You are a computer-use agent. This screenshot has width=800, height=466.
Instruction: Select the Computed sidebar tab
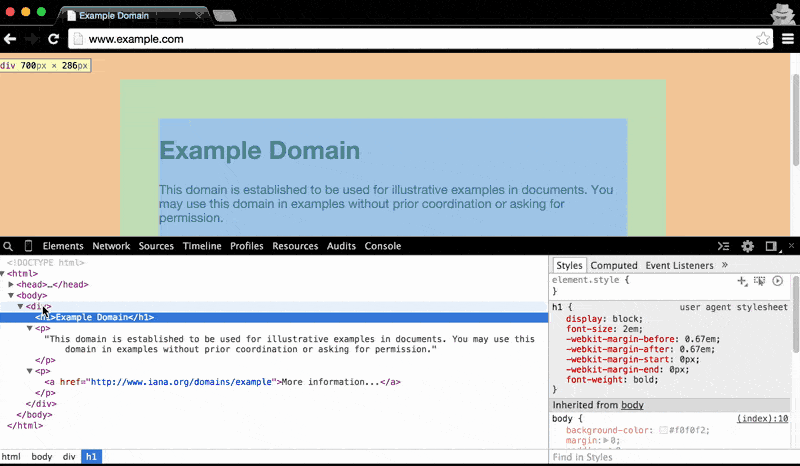(x=614, y=265)
